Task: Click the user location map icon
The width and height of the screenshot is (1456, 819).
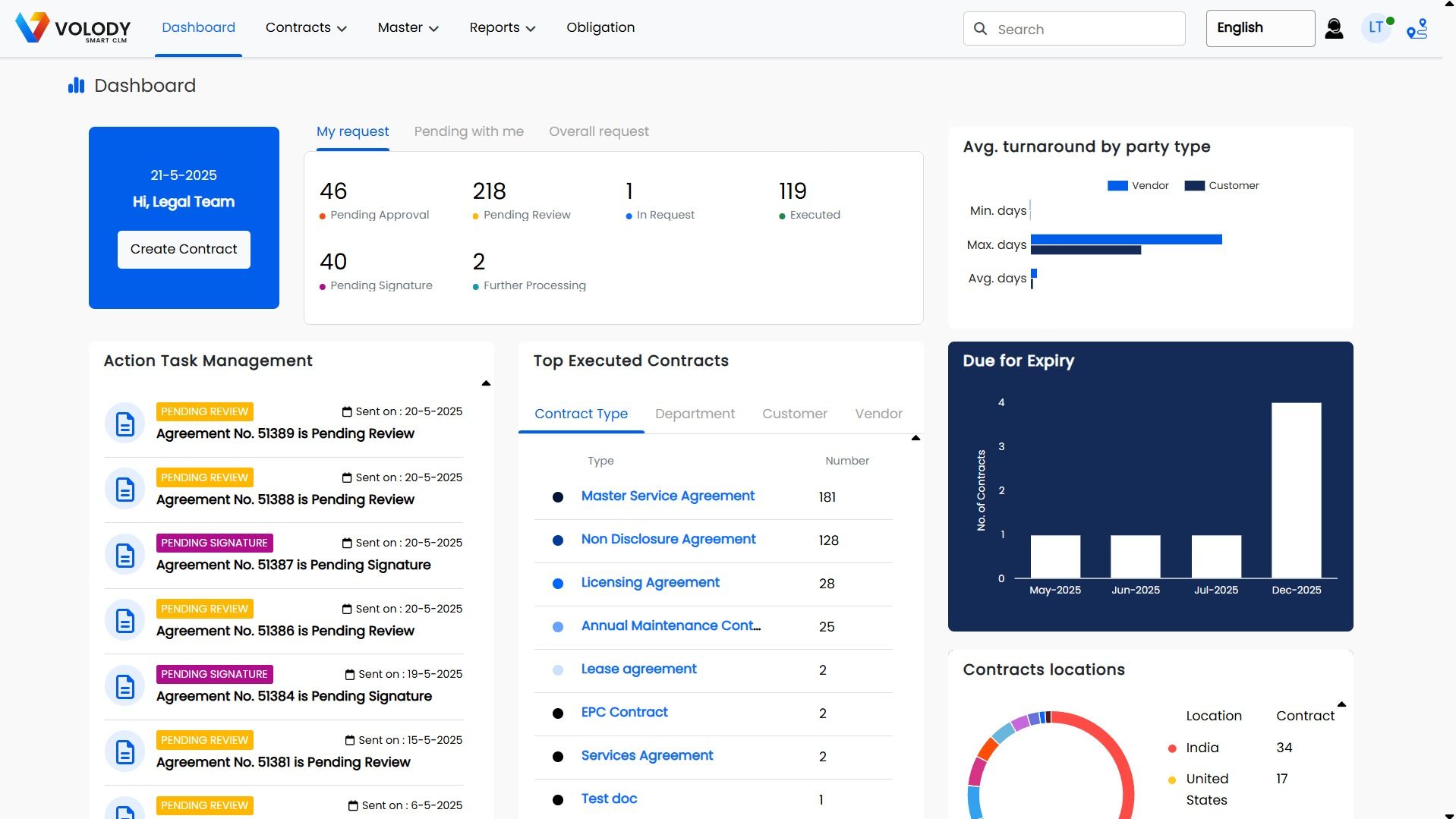Action: click(1417, 29)
